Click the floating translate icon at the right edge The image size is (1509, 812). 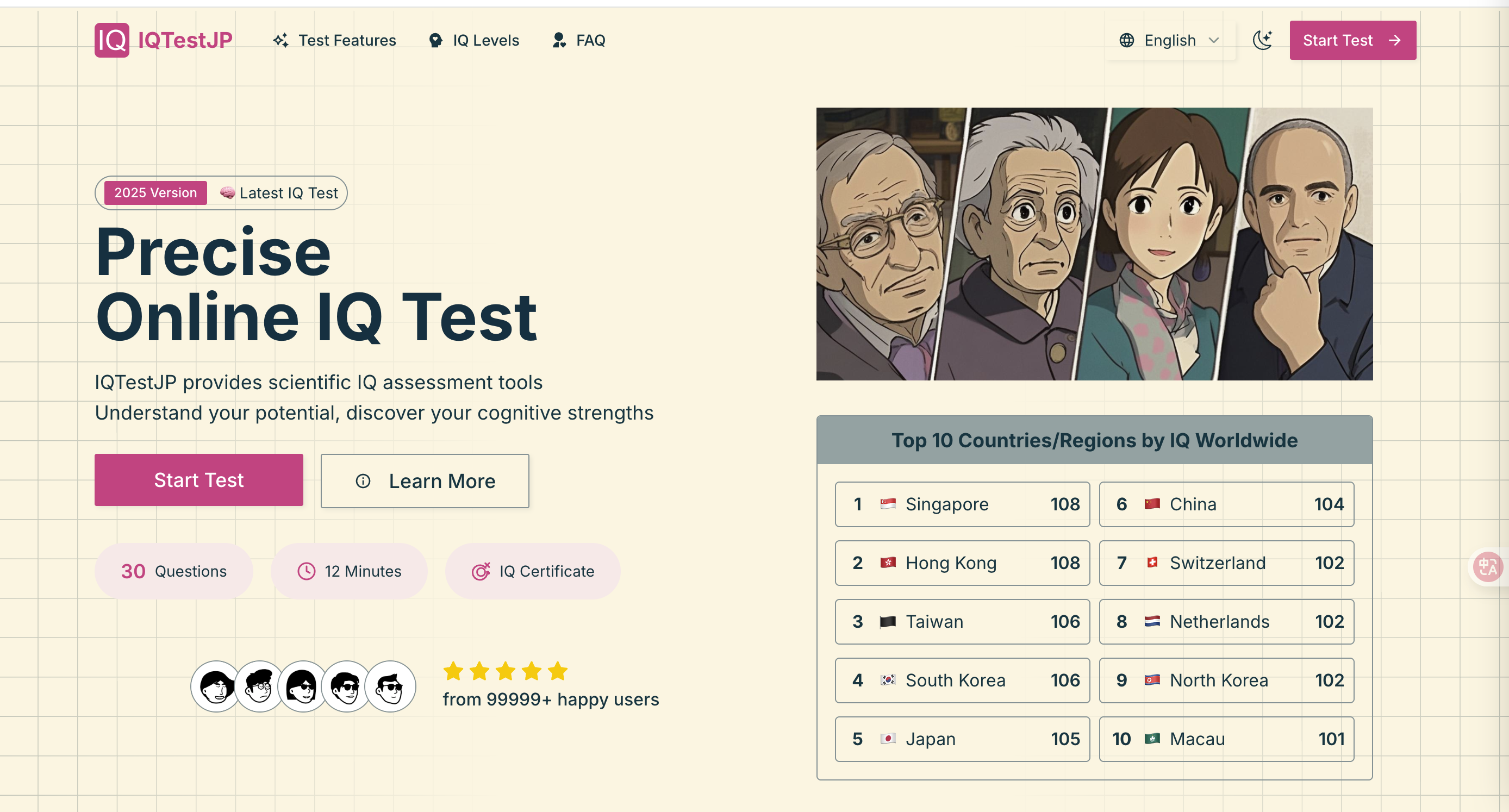pos(1488,567)
